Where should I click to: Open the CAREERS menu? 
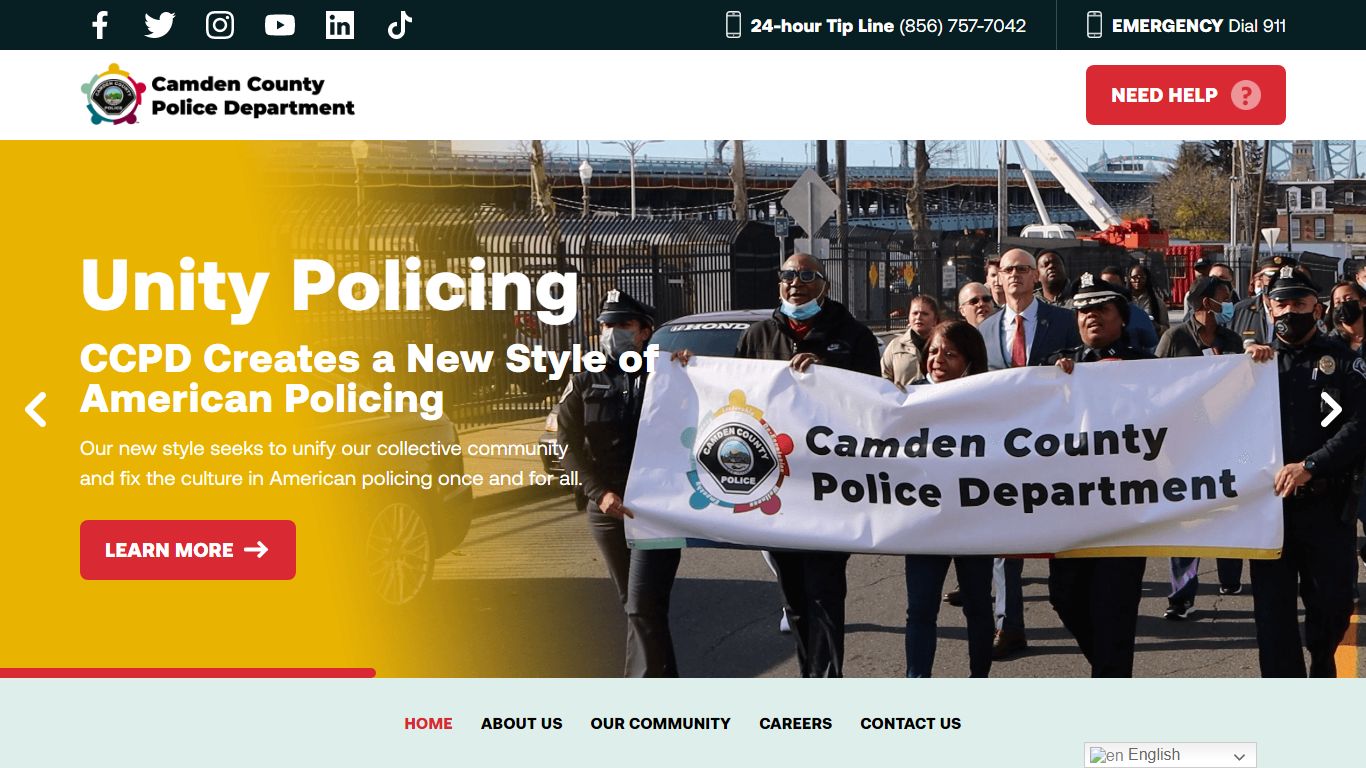pos(796,723)
